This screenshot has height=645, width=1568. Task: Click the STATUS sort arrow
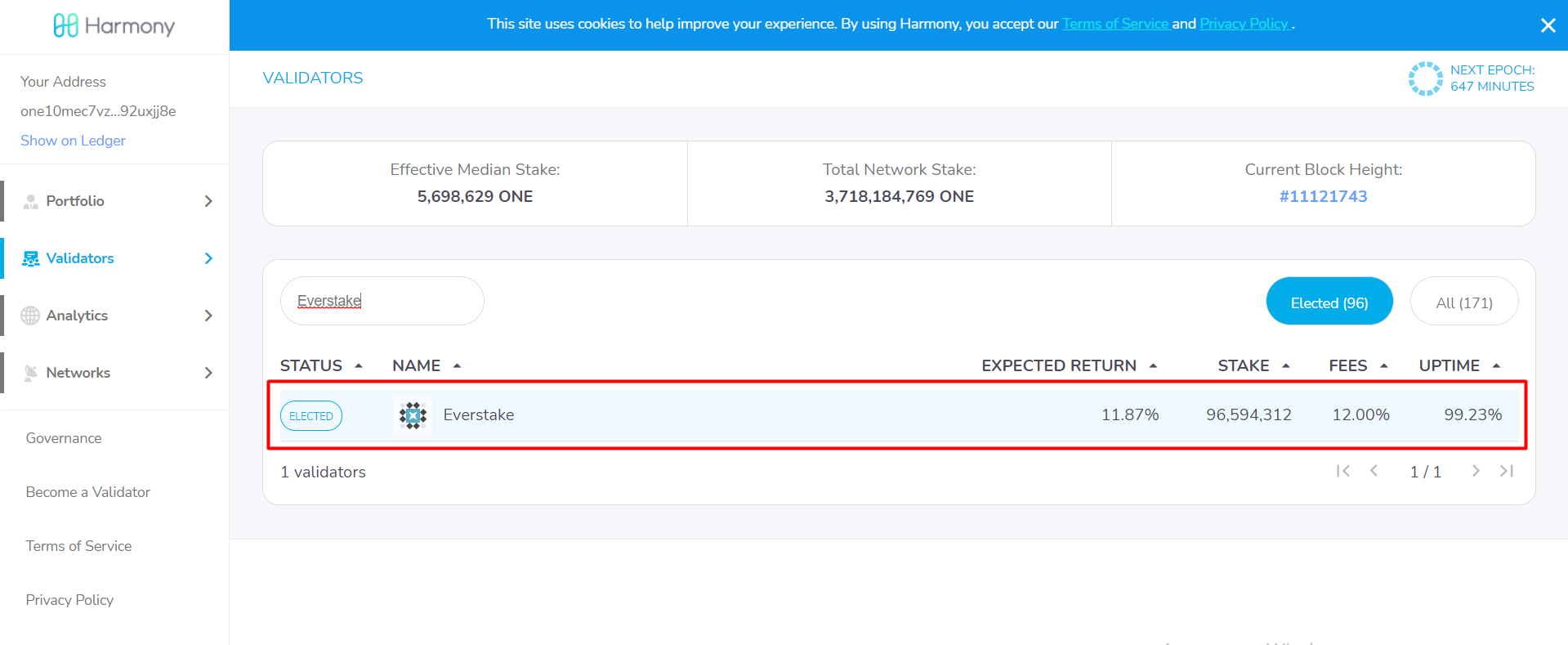click(x=359, y=366)
